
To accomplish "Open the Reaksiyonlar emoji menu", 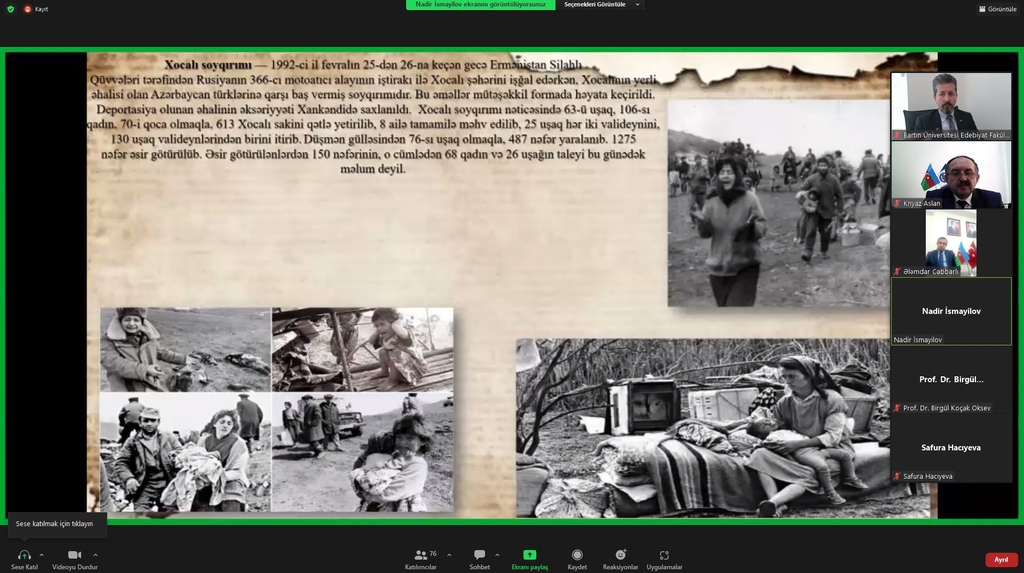I will [620, 555].
